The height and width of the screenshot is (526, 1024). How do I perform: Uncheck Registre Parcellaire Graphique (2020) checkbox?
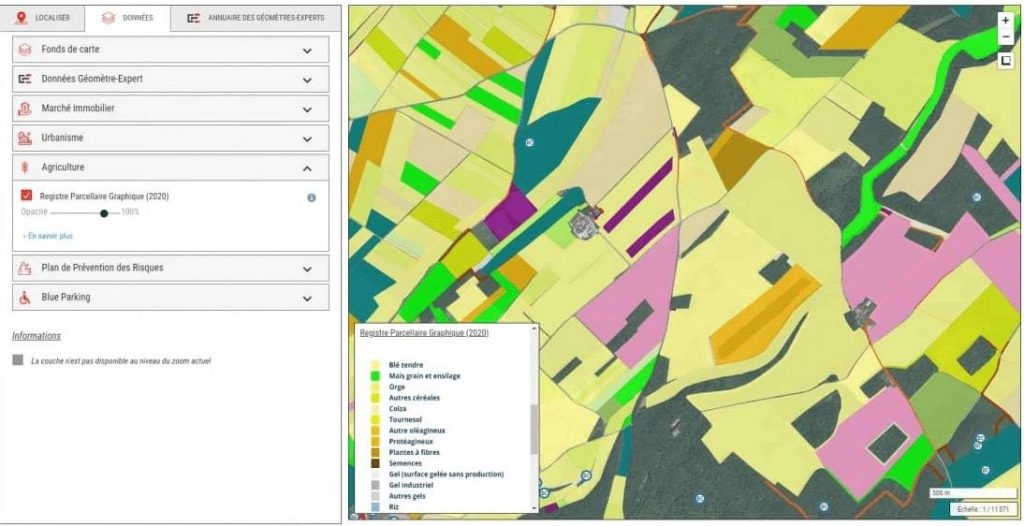(x=26, y=195)
